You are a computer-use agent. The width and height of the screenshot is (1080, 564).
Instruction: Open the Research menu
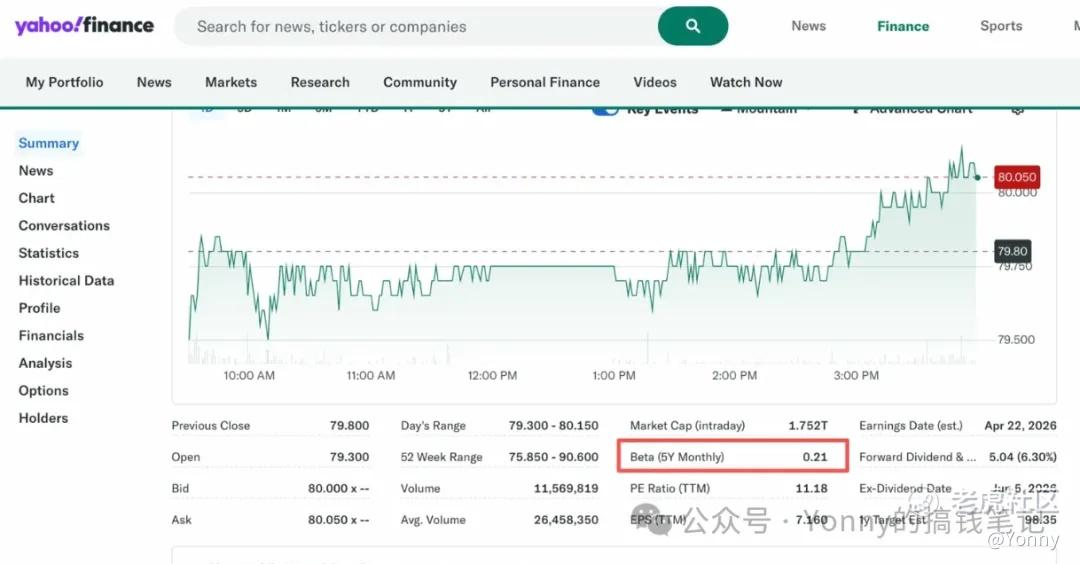pos(320,82)
